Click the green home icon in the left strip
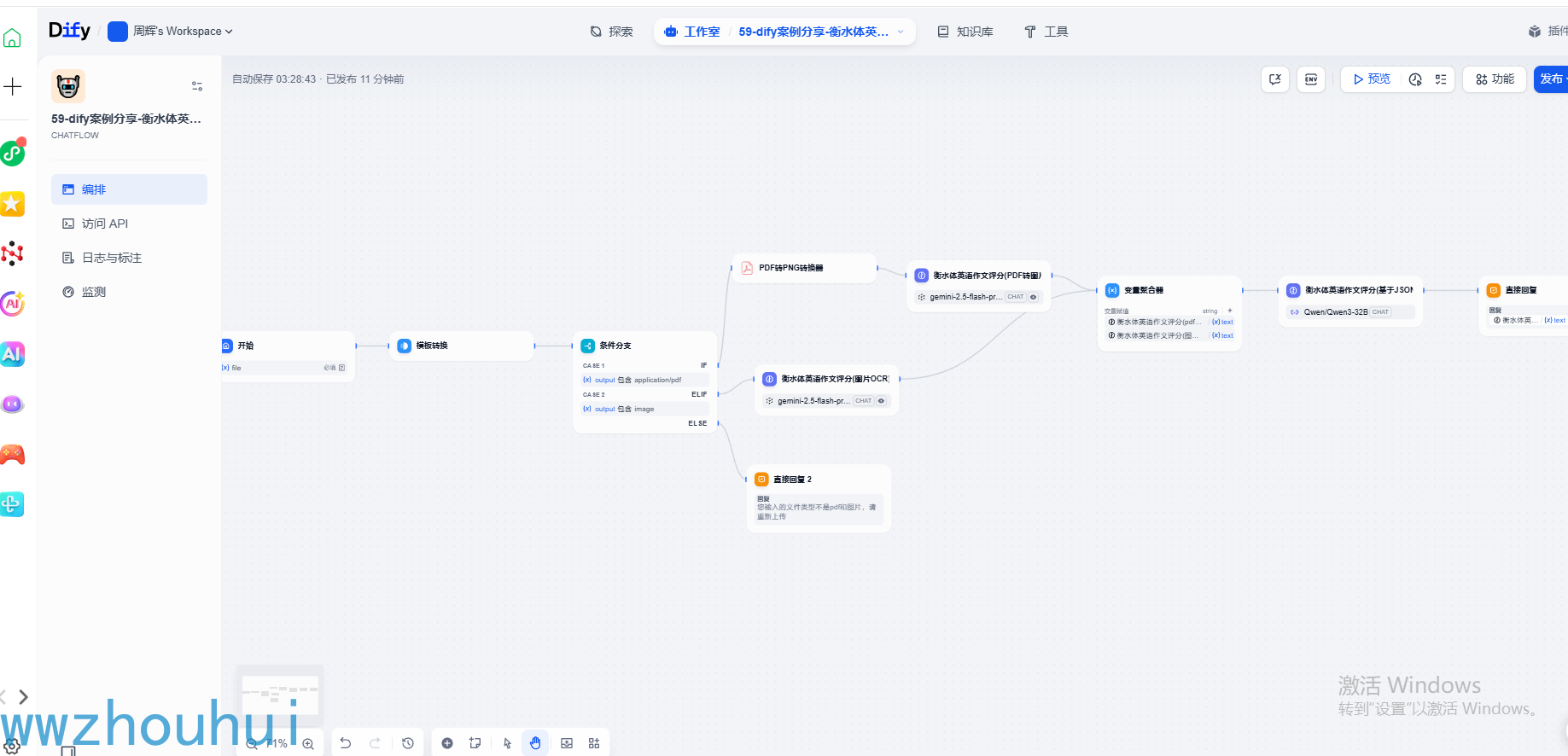 click(x=12, y=38)
